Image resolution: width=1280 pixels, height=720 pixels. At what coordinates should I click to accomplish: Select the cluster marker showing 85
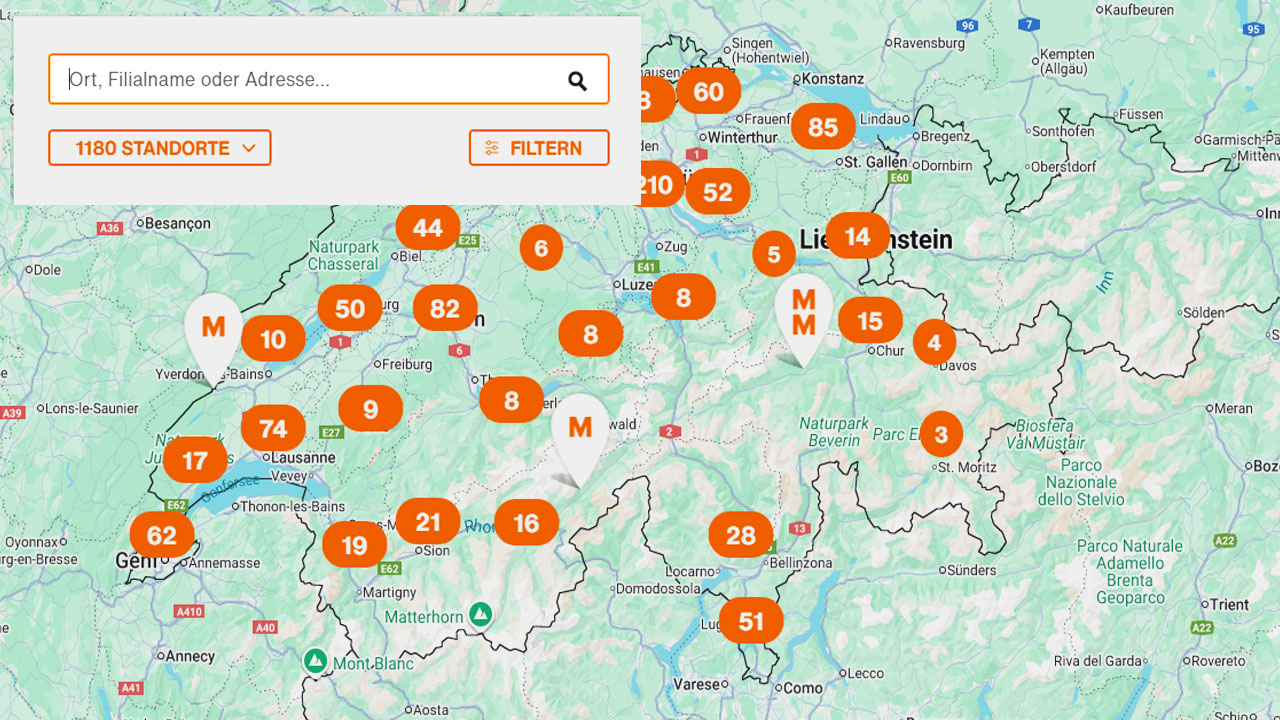click(x=823, y=127)
